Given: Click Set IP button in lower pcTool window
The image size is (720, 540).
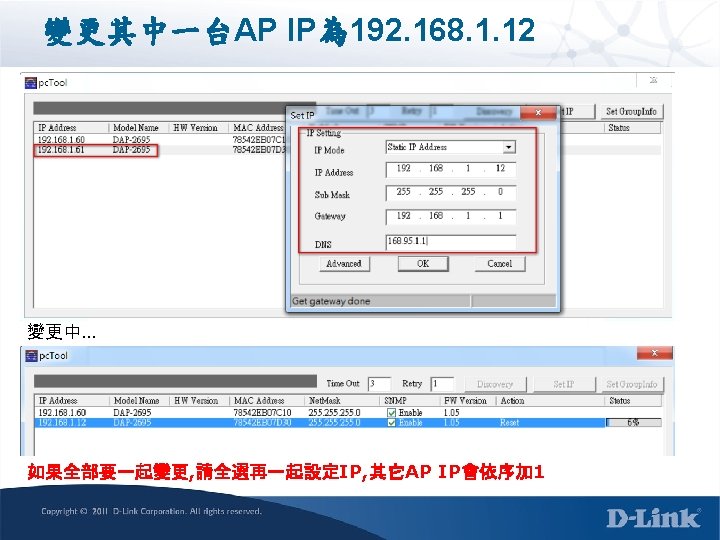Looking at the screenshot, I should 563,384.
